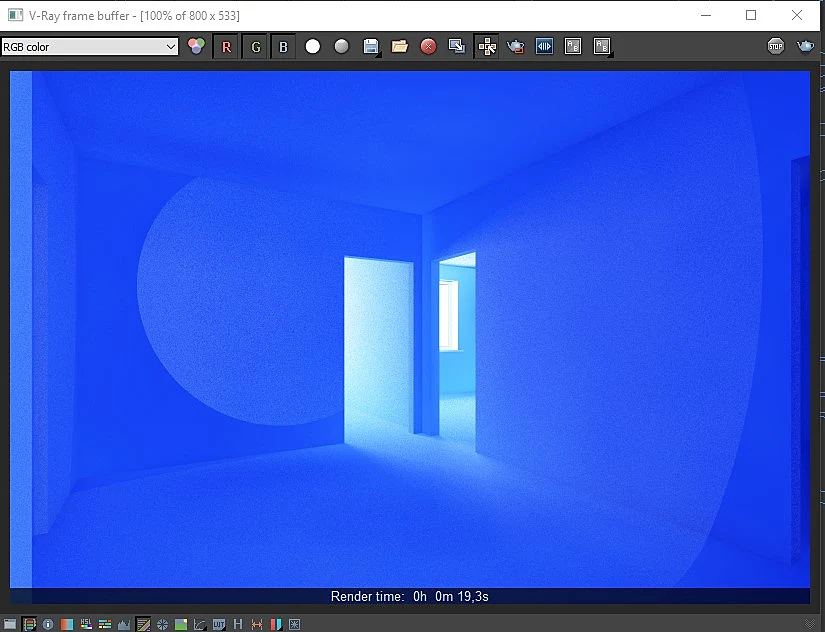The height and width of the screenshot is (632, 825).
Task: Toggle color balance correction icon
Action: coord(105,624)
